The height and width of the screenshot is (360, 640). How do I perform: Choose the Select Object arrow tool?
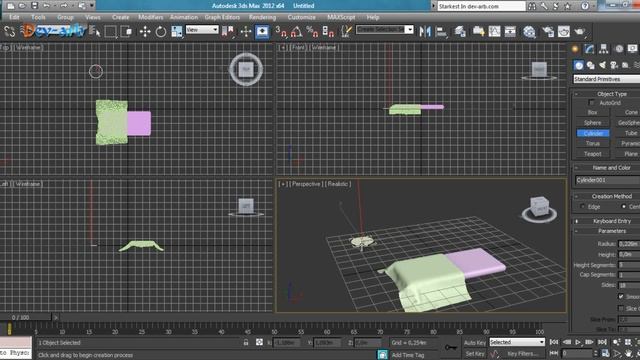point(95,31)
